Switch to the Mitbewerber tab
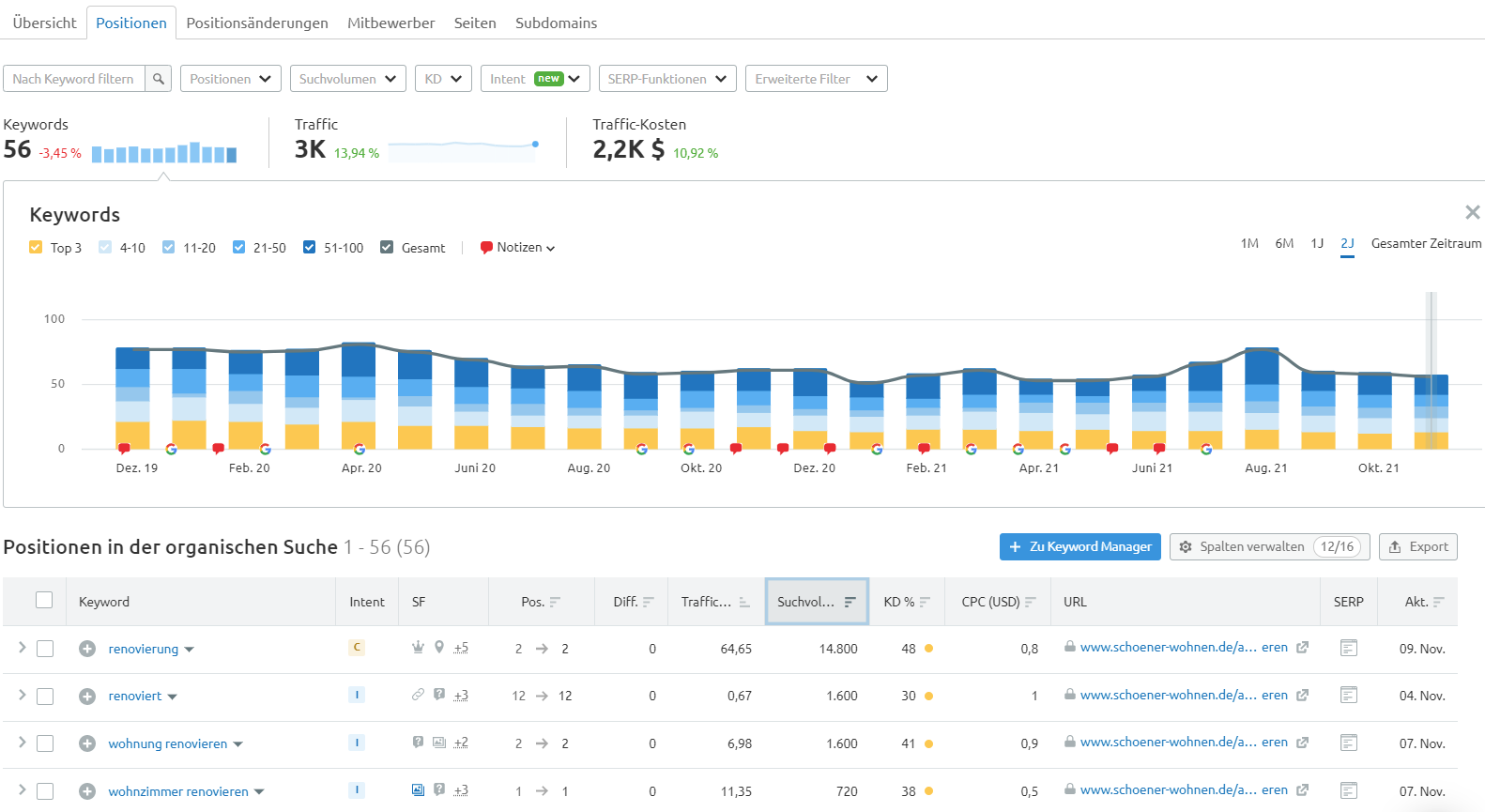The height and width of the screenshot is (812, 1485). (x=391, y=23)
